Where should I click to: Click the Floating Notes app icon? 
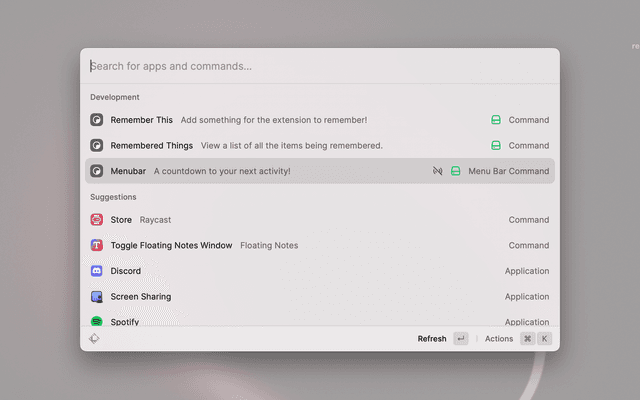tap(97, 245)
